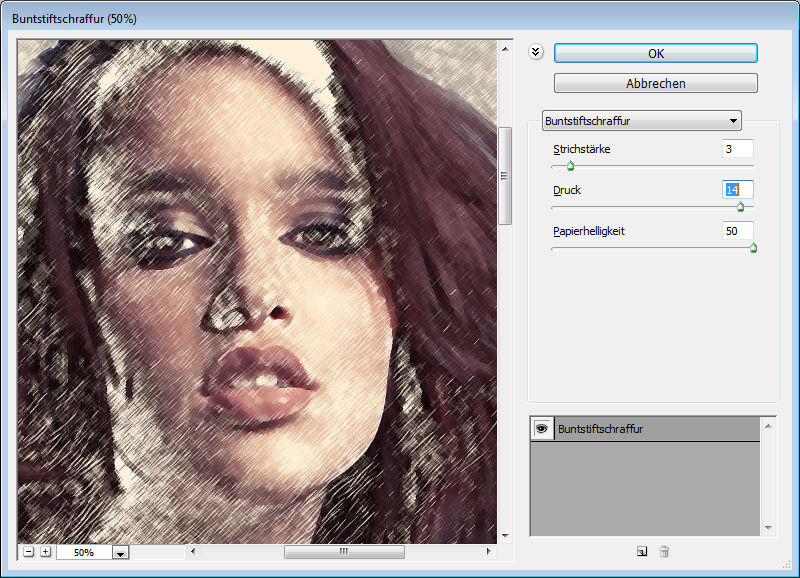Click preview vertical scrollbar up arrow

click(x=505, y=49)
